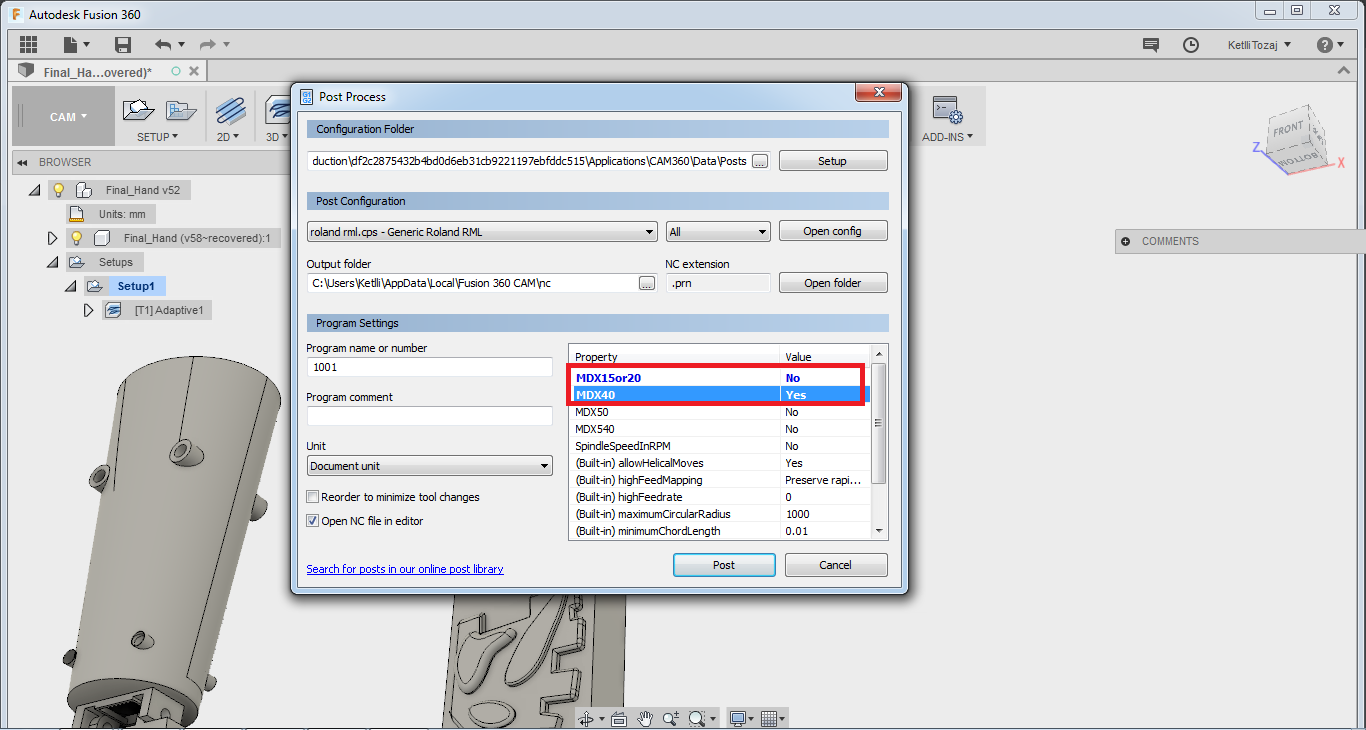Select the Pan hand tool

[645, 718]
